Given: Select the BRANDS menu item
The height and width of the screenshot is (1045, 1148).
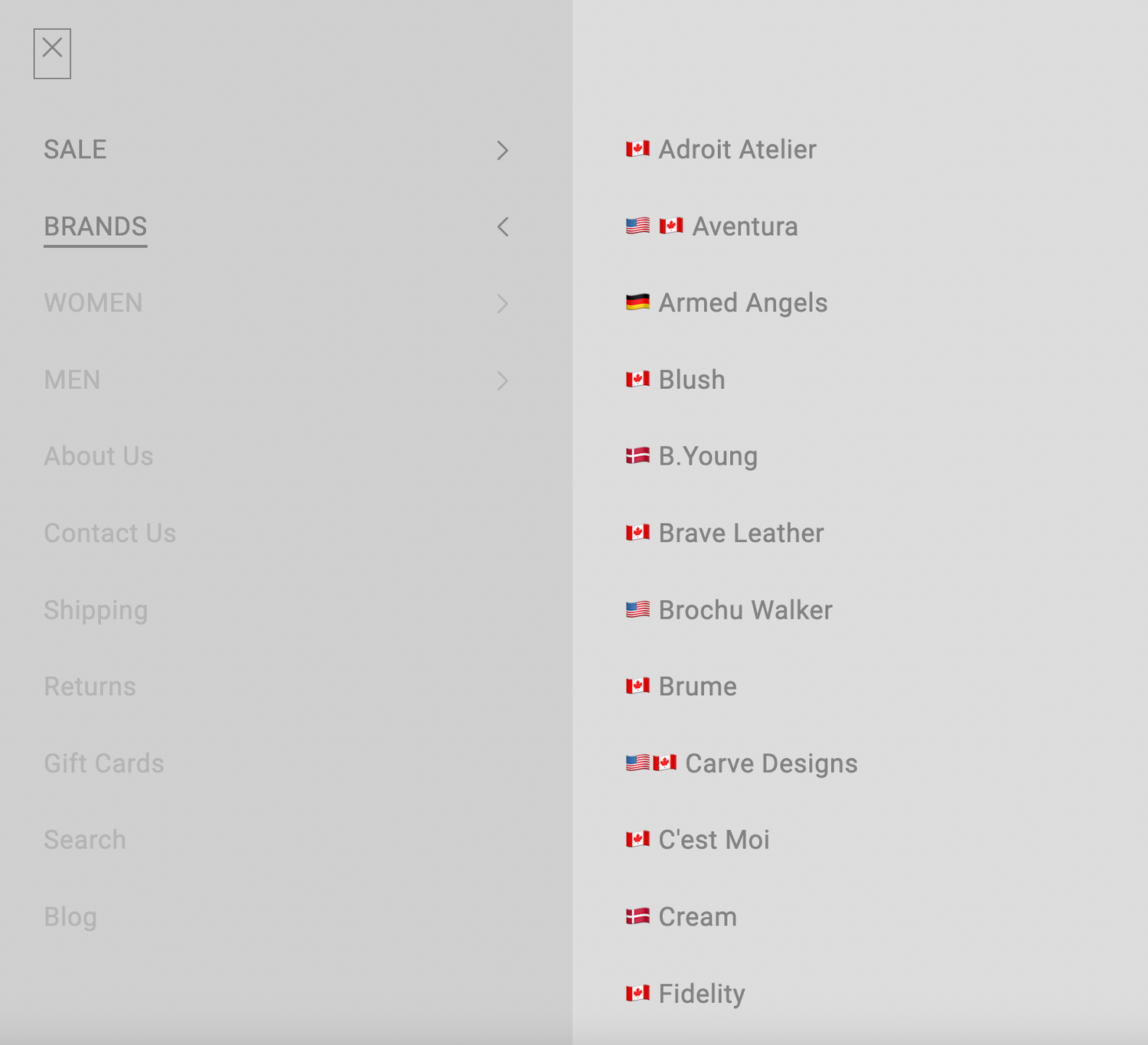Looking at the screenshot, I should (95, 227).
